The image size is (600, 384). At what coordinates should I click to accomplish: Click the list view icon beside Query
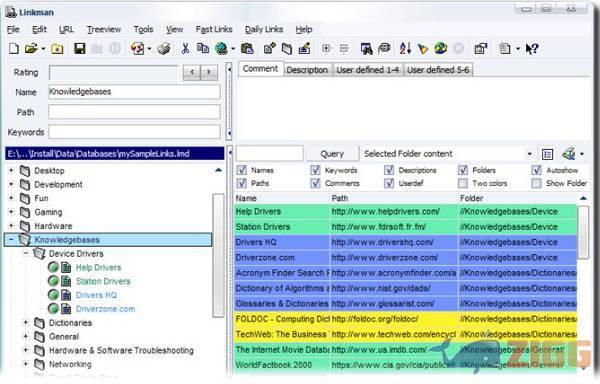click(x=548, y=154)
